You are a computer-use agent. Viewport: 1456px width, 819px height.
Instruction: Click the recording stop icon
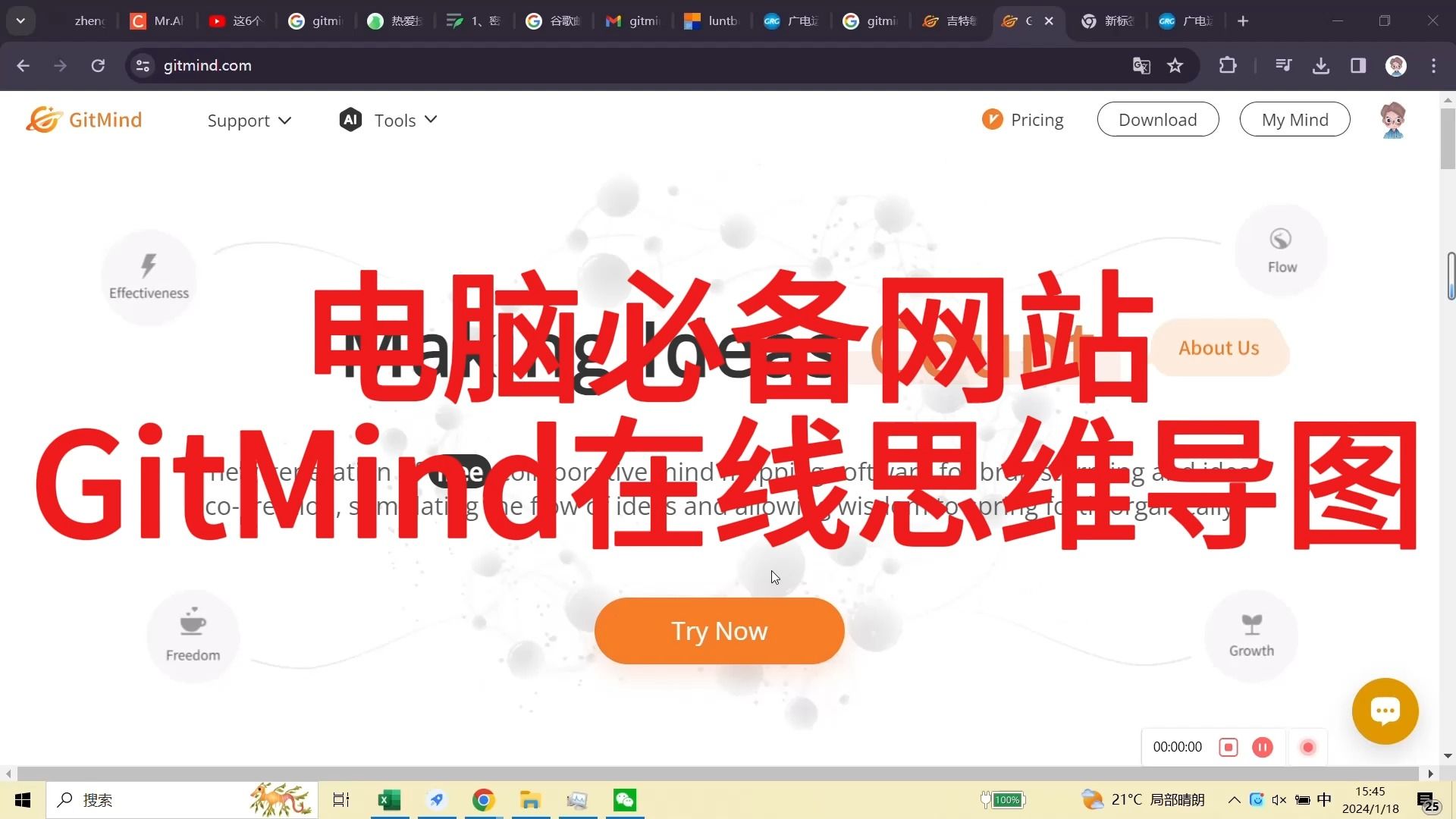tap(1227, 747)
